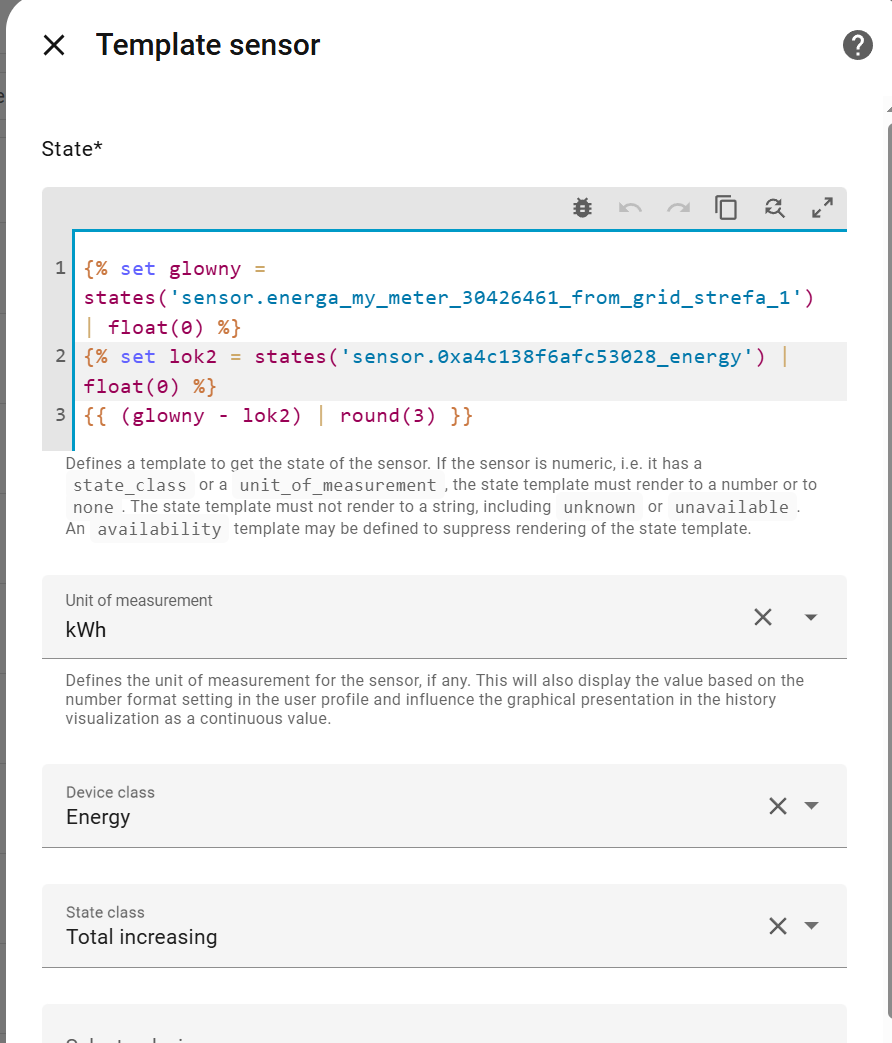The height and width of the screenshot is (1043, 892).
Task: Copy the template code to clipboard
Action: pyautogui.click(x=726, y=208)
